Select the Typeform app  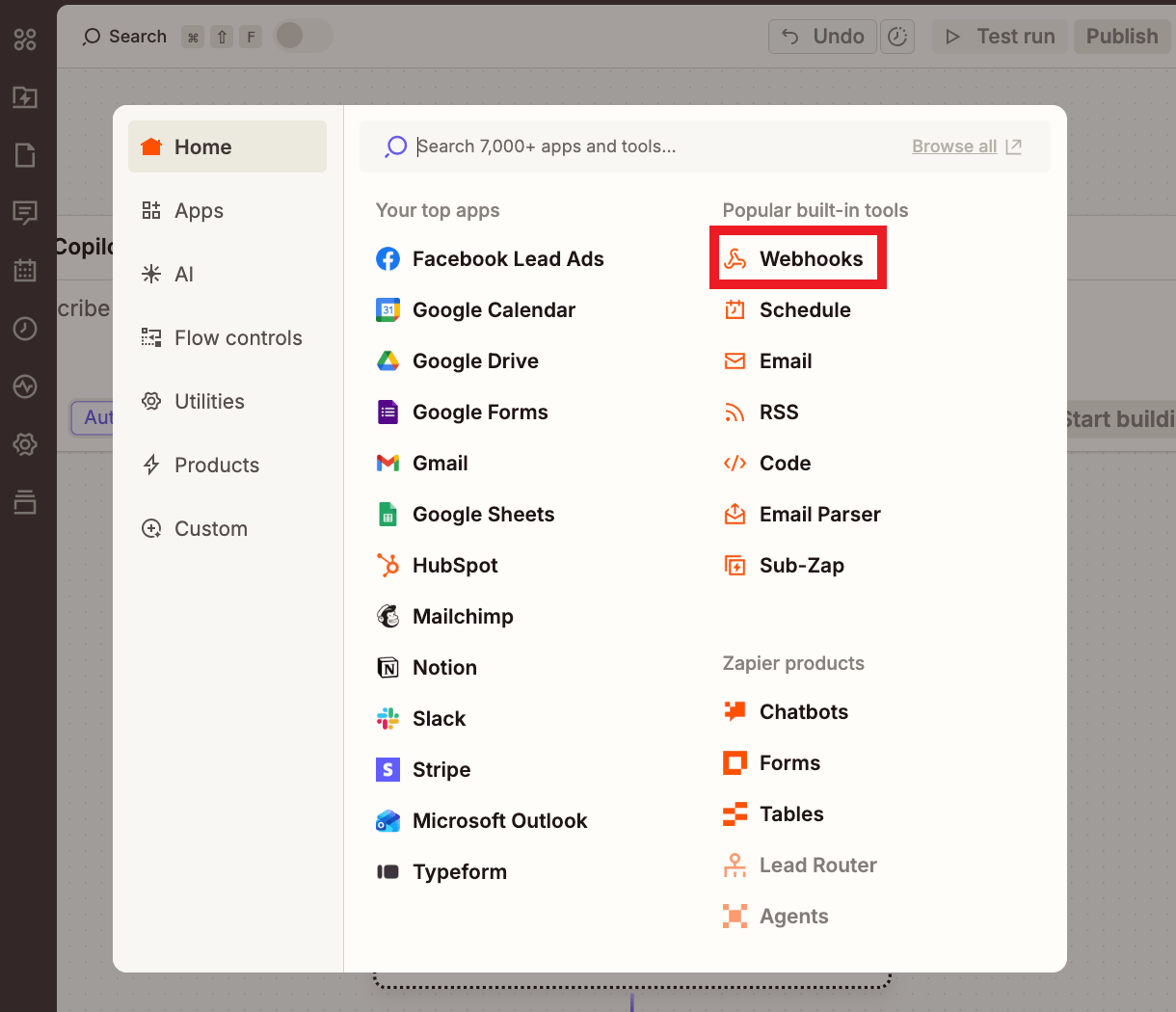pos(441,871)
